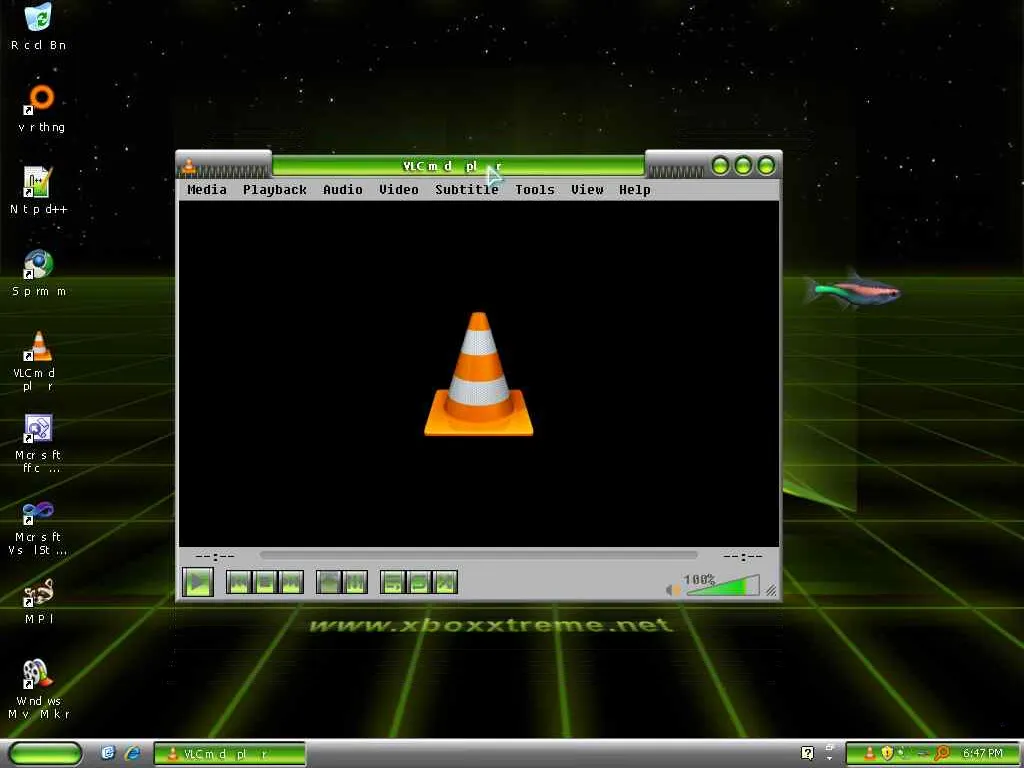Toggle VLC fullscreen video button
1024x768 pixels.
[x=329, y=582]
